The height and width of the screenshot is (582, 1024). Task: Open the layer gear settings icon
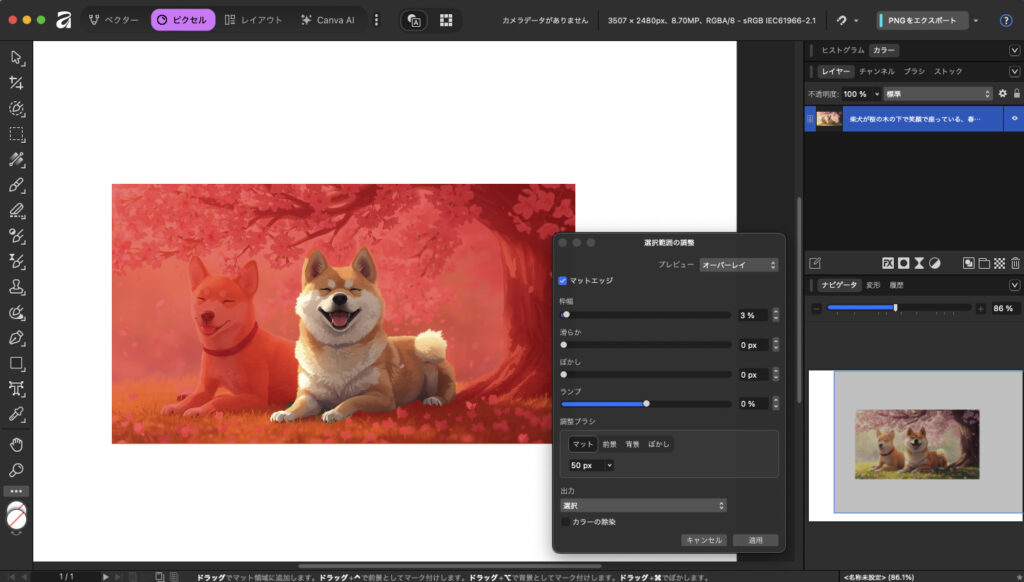(x=1003, y=94)
